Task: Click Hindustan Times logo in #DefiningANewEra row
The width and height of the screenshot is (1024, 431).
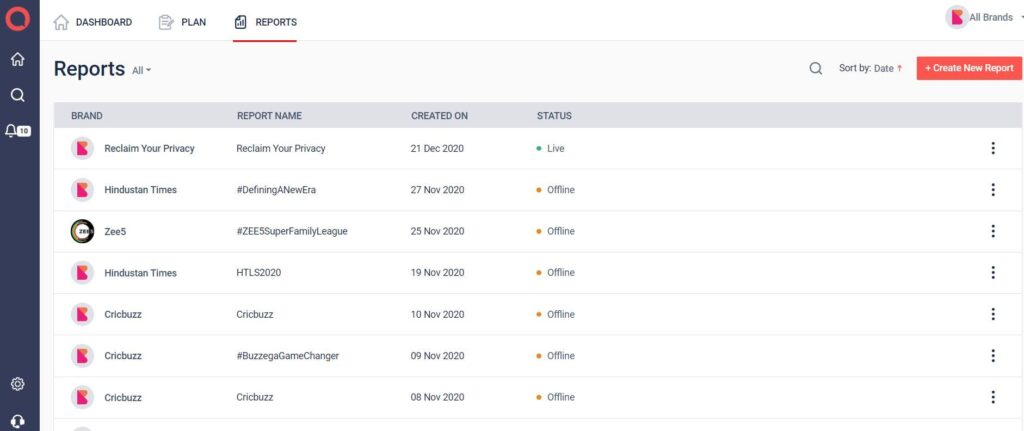Action: click(x=82, y=189)
